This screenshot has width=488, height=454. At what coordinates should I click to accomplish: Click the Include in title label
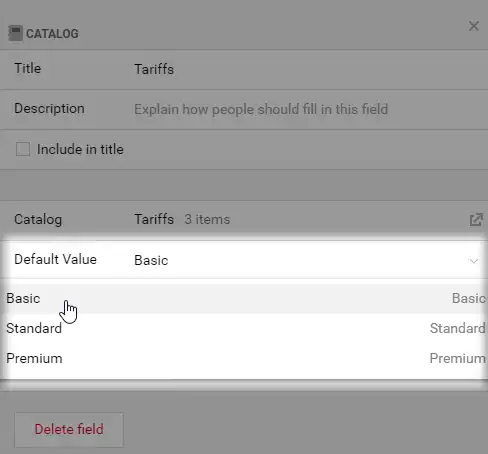point(80,149)
